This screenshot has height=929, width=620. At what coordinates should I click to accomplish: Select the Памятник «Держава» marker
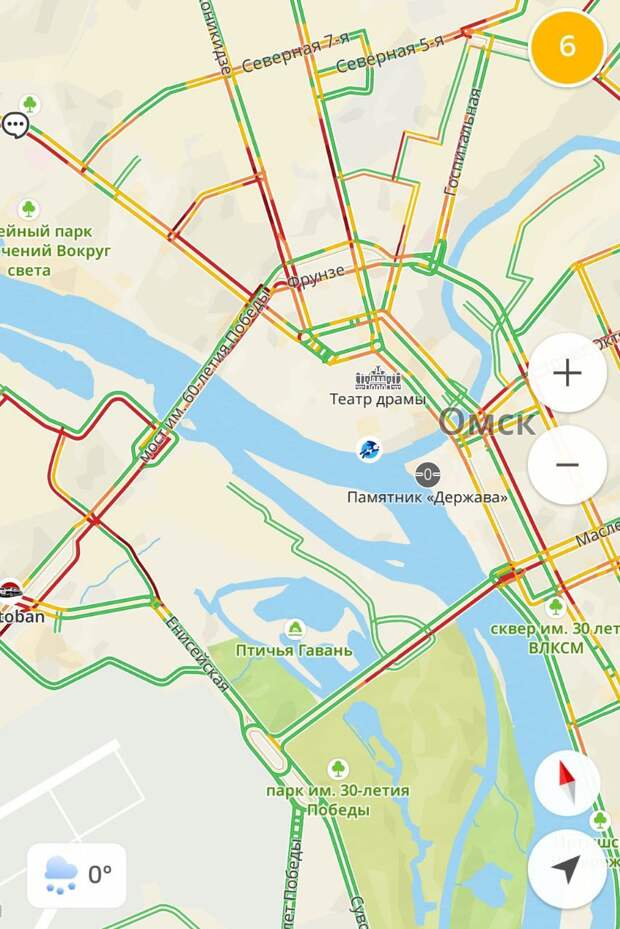point(427,474)
